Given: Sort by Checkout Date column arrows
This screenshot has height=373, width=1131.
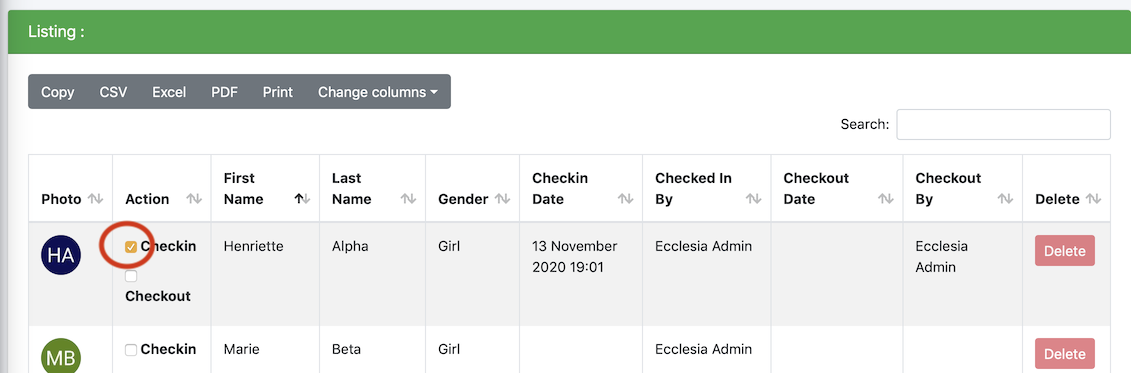Looking at the screenshot, I should (886, 199).
